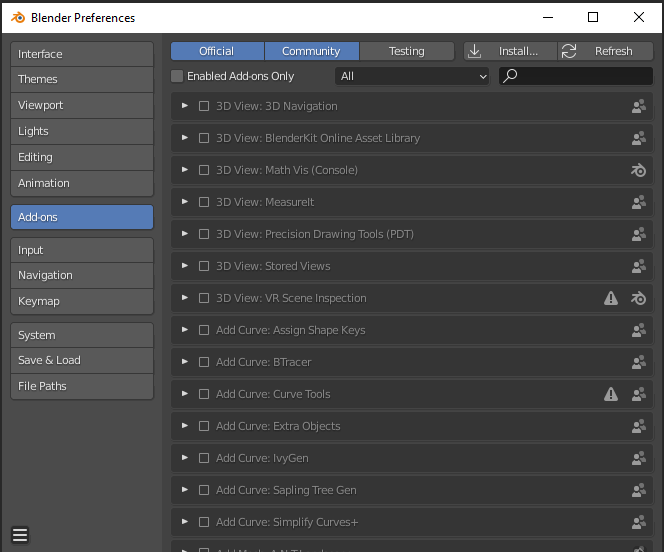The image size is (664, 552).
Task: Switch to the Keymap preferences section
Action: 82,301
